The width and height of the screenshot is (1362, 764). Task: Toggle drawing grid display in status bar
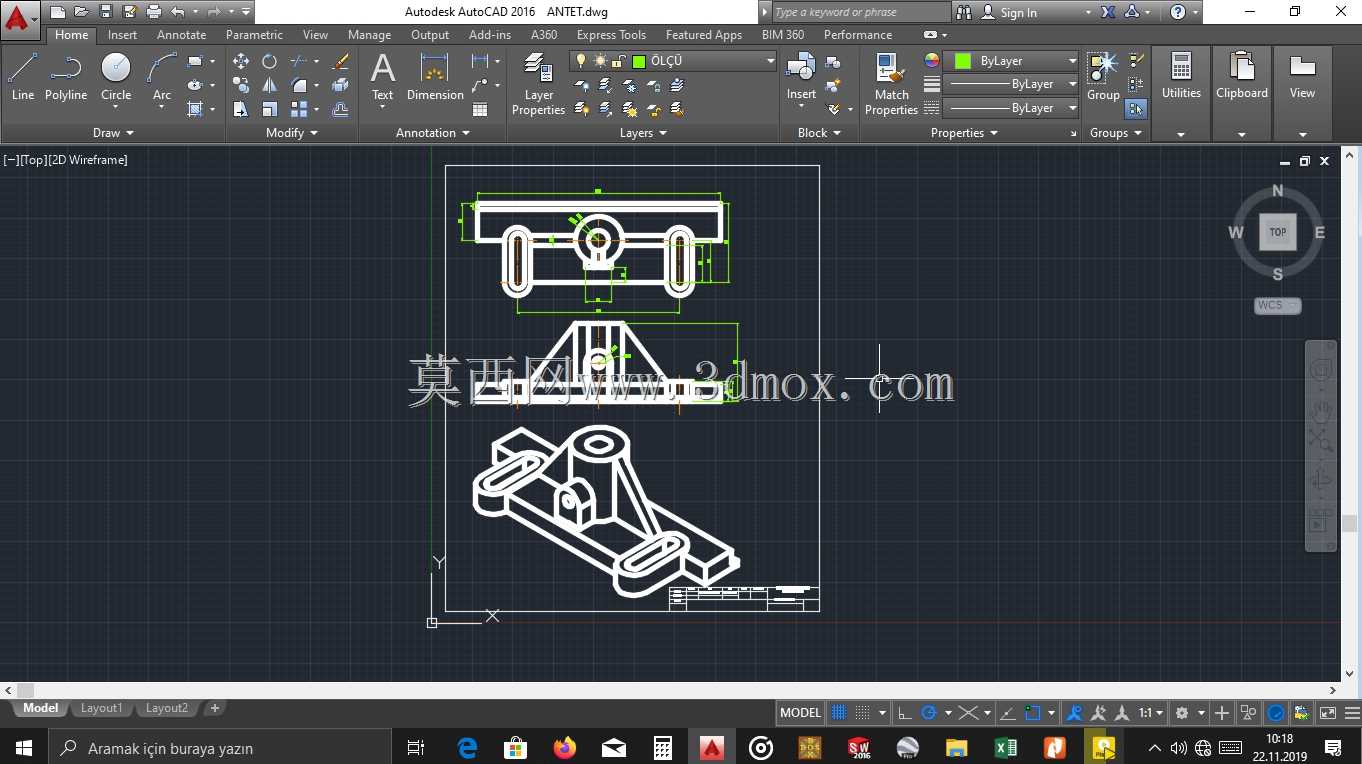tap(839, 713)
